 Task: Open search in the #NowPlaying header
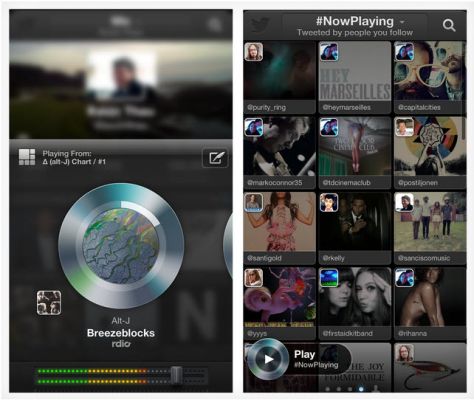point(449,25)
